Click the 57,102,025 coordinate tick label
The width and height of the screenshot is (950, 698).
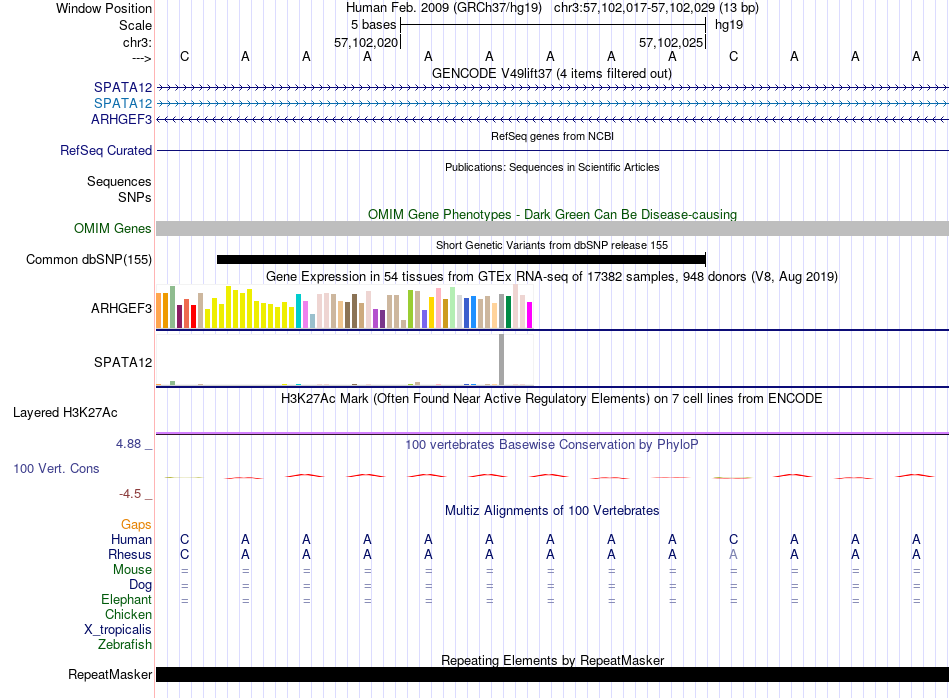pyautogui.click(x=671, y=42)
